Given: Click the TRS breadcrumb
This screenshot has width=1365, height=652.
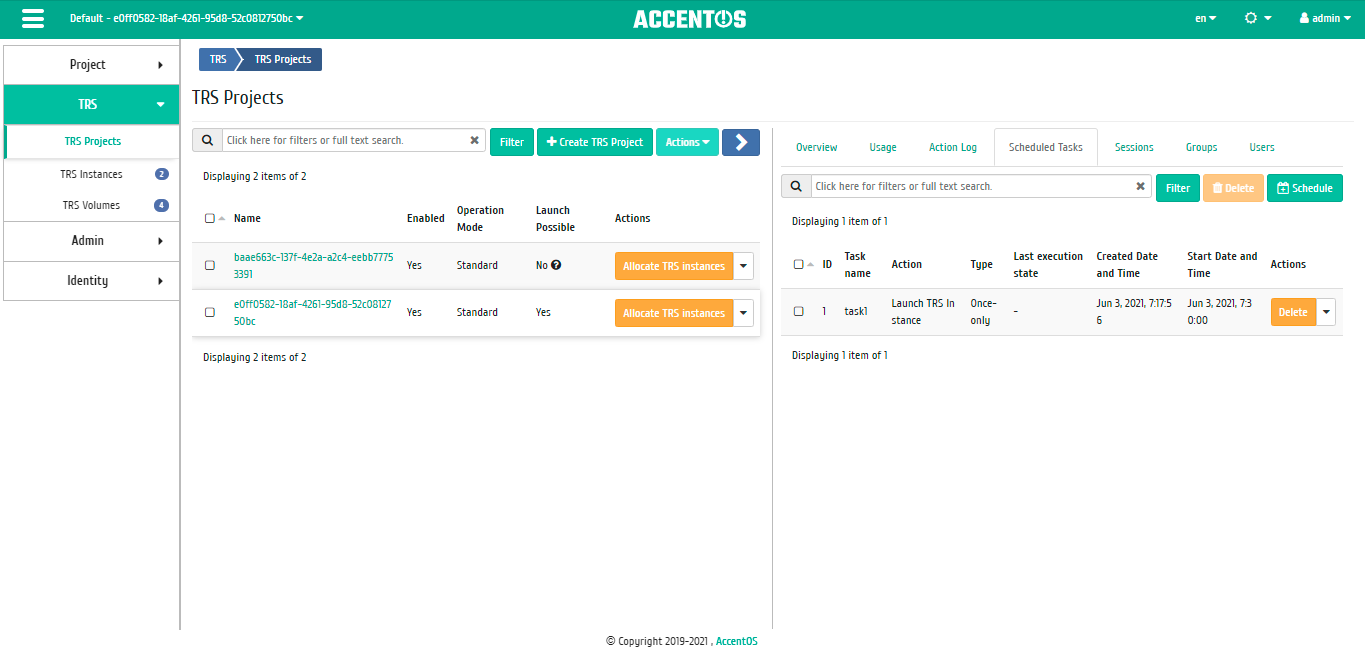Looking at the screenshot, I should 218,59.
